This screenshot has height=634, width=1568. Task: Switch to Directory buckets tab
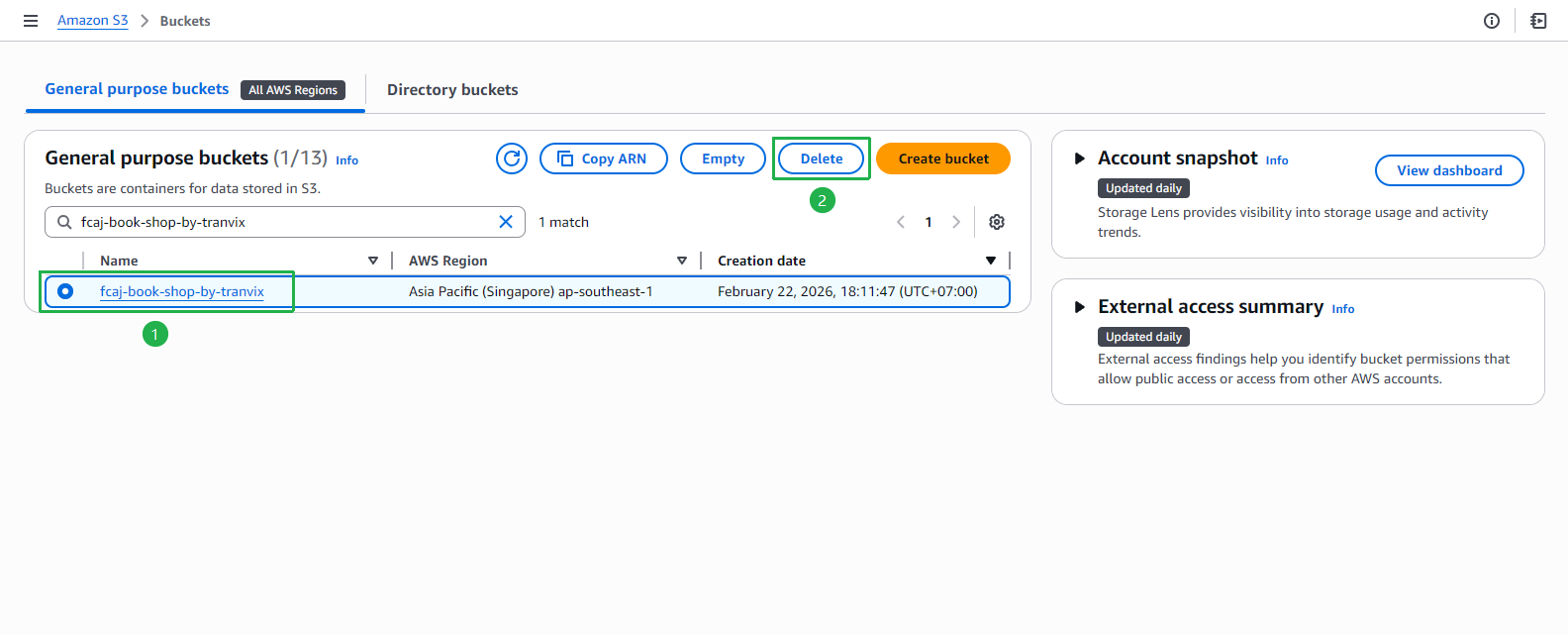pos(452,90)
